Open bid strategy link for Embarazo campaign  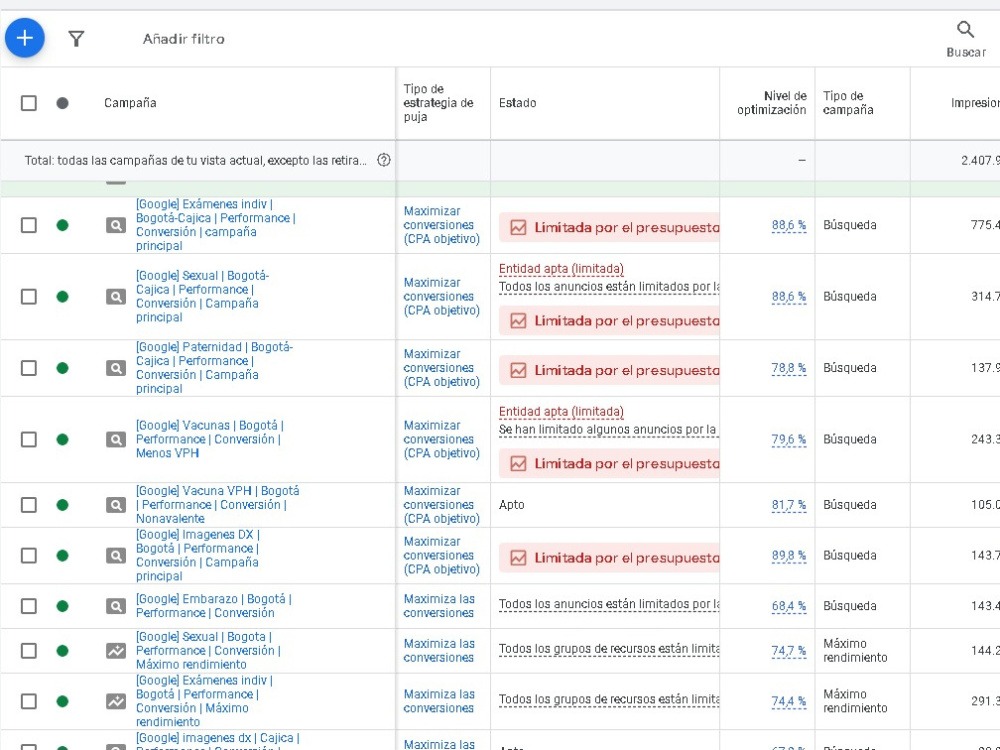[439, 606]
